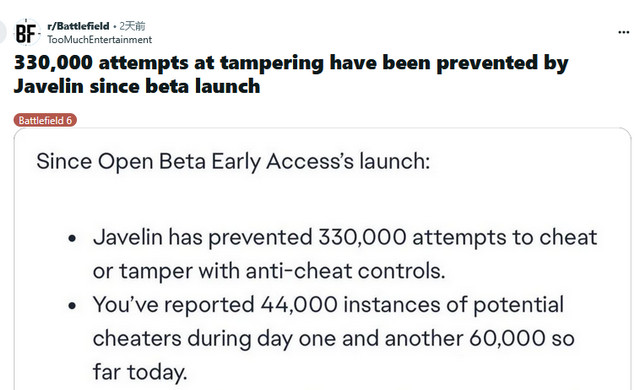The height and width of the screenshot is (390, 640).
Task: Click the partially visible back button circle
Action: pyautogui.click(x=2, y=32)
